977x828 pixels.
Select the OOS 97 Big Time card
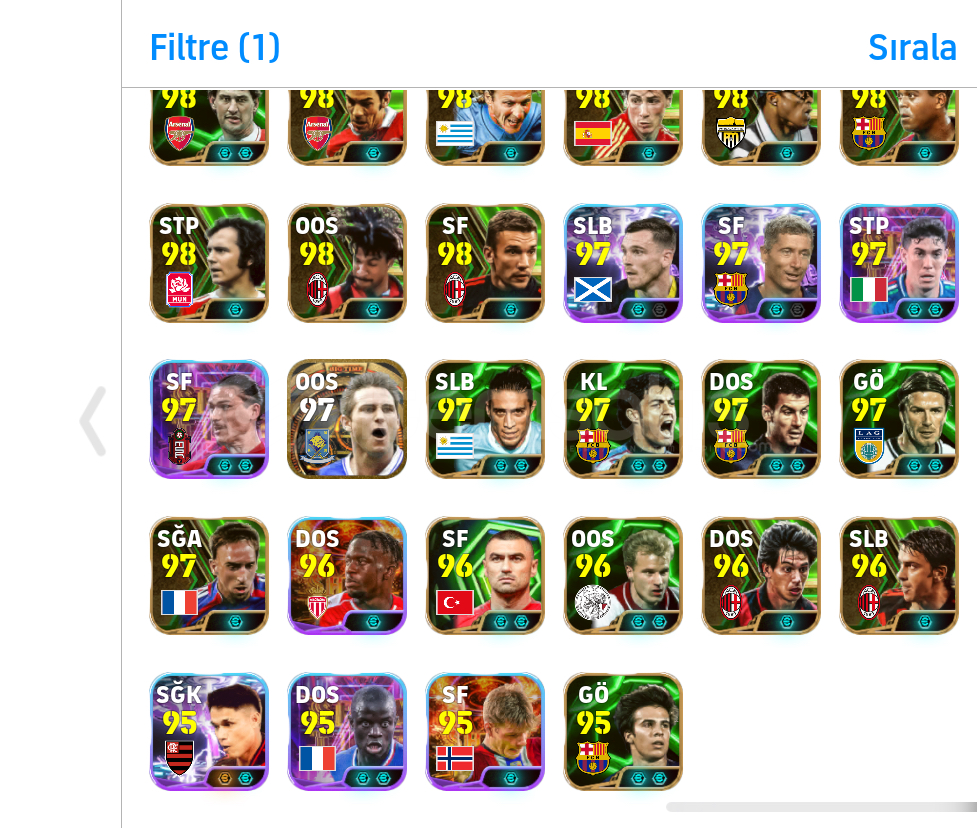(347, 419)
